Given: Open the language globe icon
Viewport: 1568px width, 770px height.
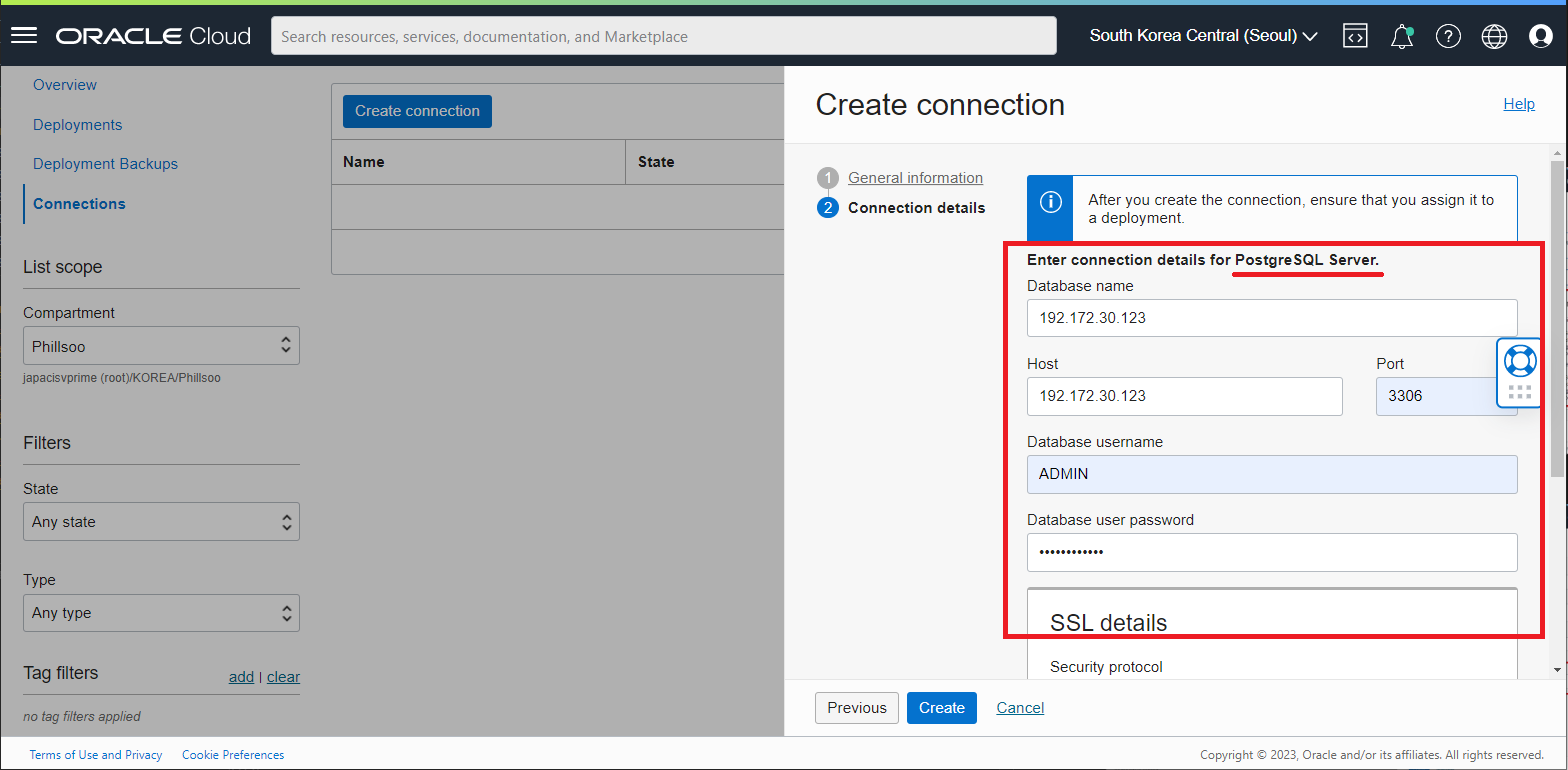Looking at the screenshot, I should tap(1494, 36).
